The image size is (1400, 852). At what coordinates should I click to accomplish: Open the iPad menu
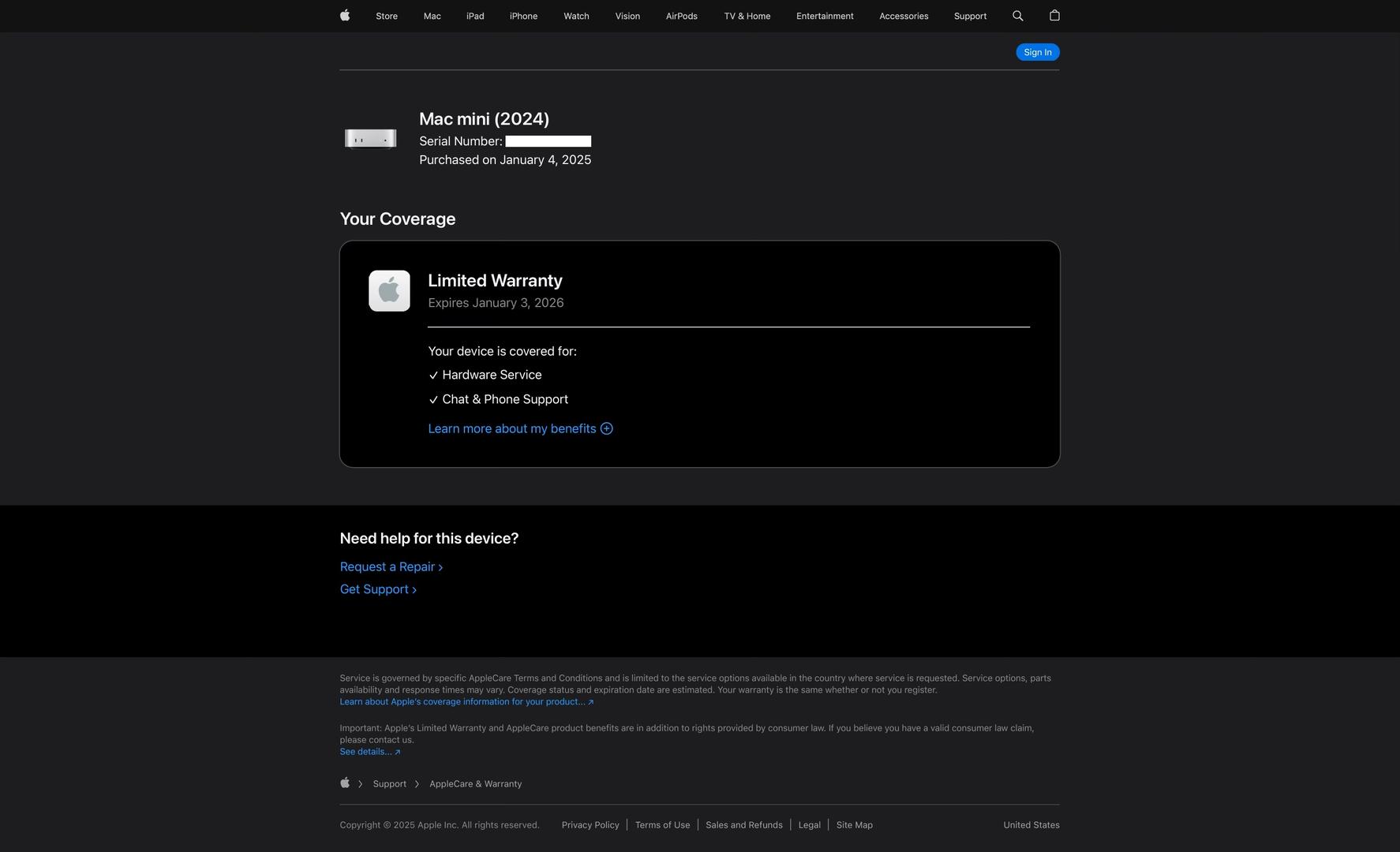point(475,16)
